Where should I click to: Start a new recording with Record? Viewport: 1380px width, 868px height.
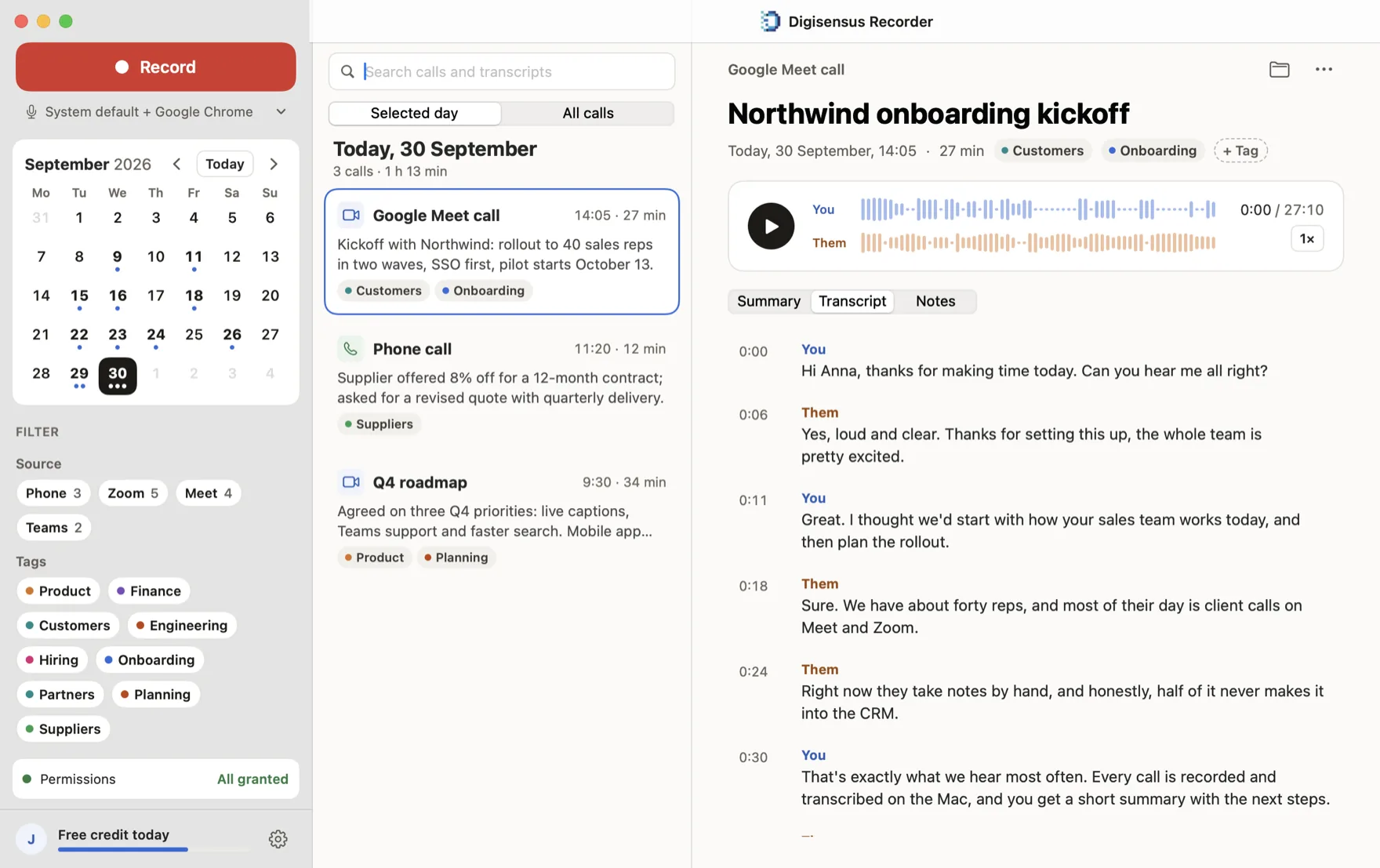156,67
